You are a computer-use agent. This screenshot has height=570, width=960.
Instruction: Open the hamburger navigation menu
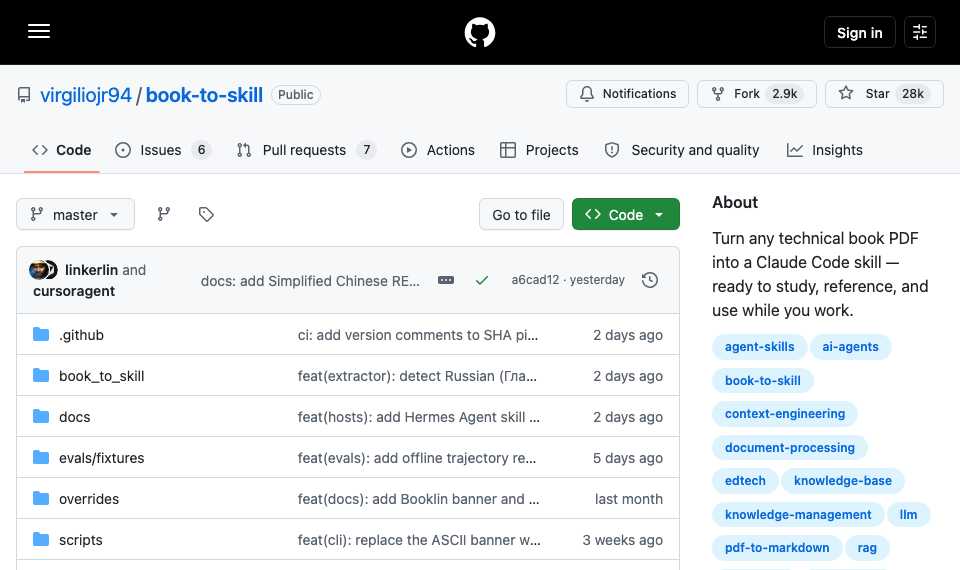point(39,31)
